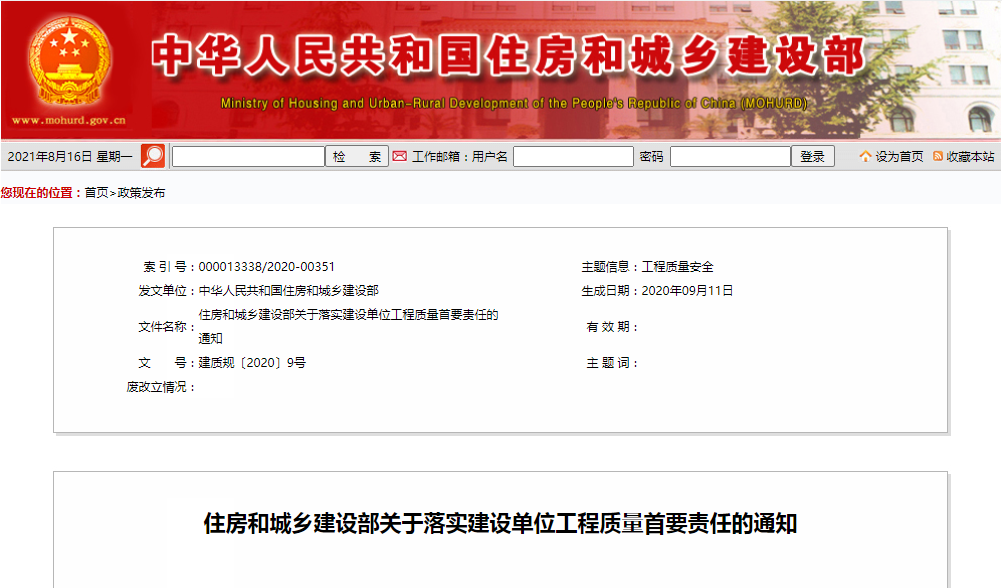Go to 首页 in the breadcrumb

point(96,193)
